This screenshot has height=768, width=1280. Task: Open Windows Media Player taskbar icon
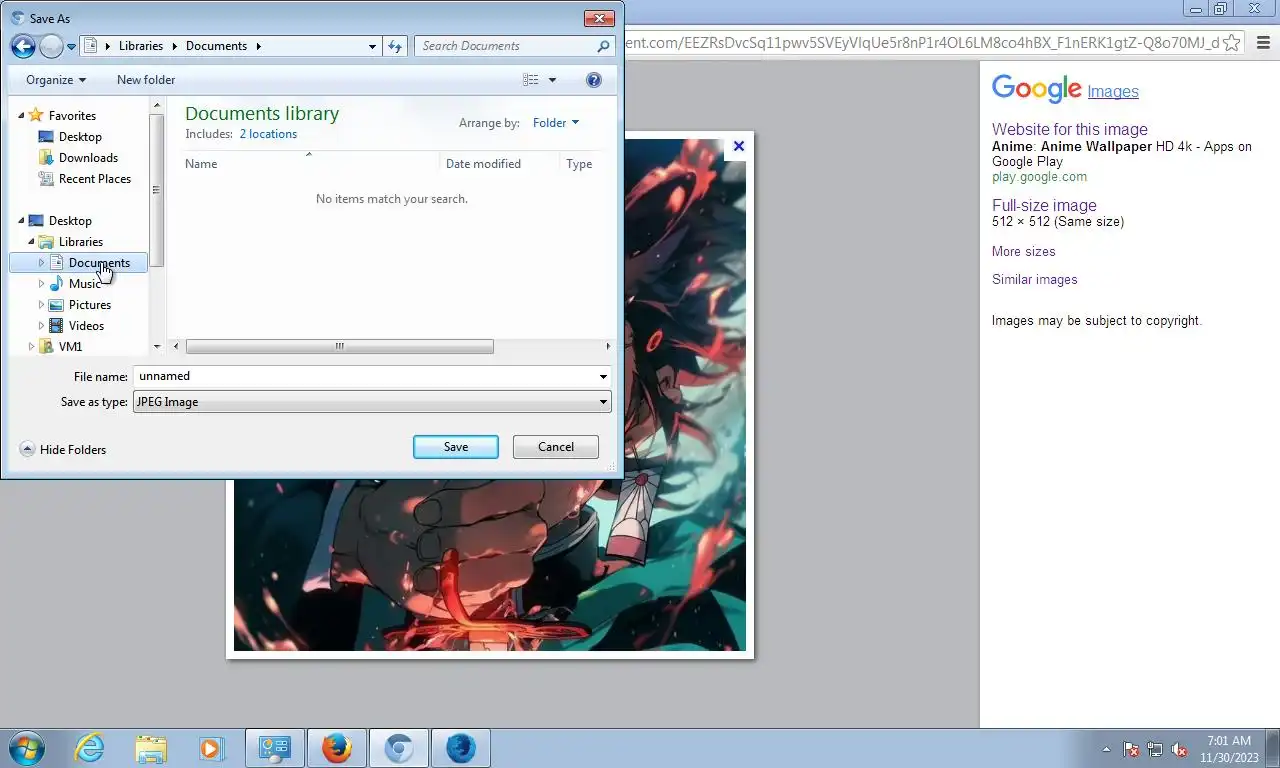pyautogui.click(x=211, y=748)
